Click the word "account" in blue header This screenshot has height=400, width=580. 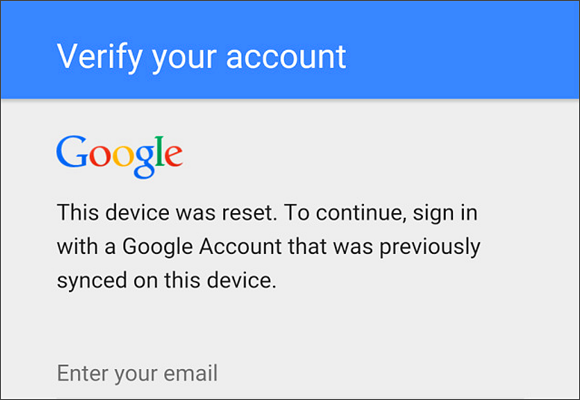point(286,57)
